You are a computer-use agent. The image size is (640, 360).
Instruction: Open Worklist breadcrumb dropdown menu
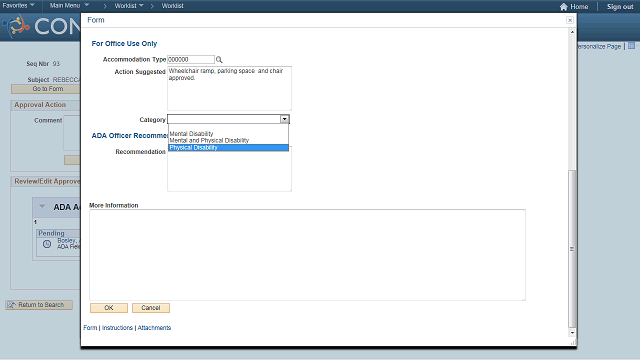coord(129,6)
